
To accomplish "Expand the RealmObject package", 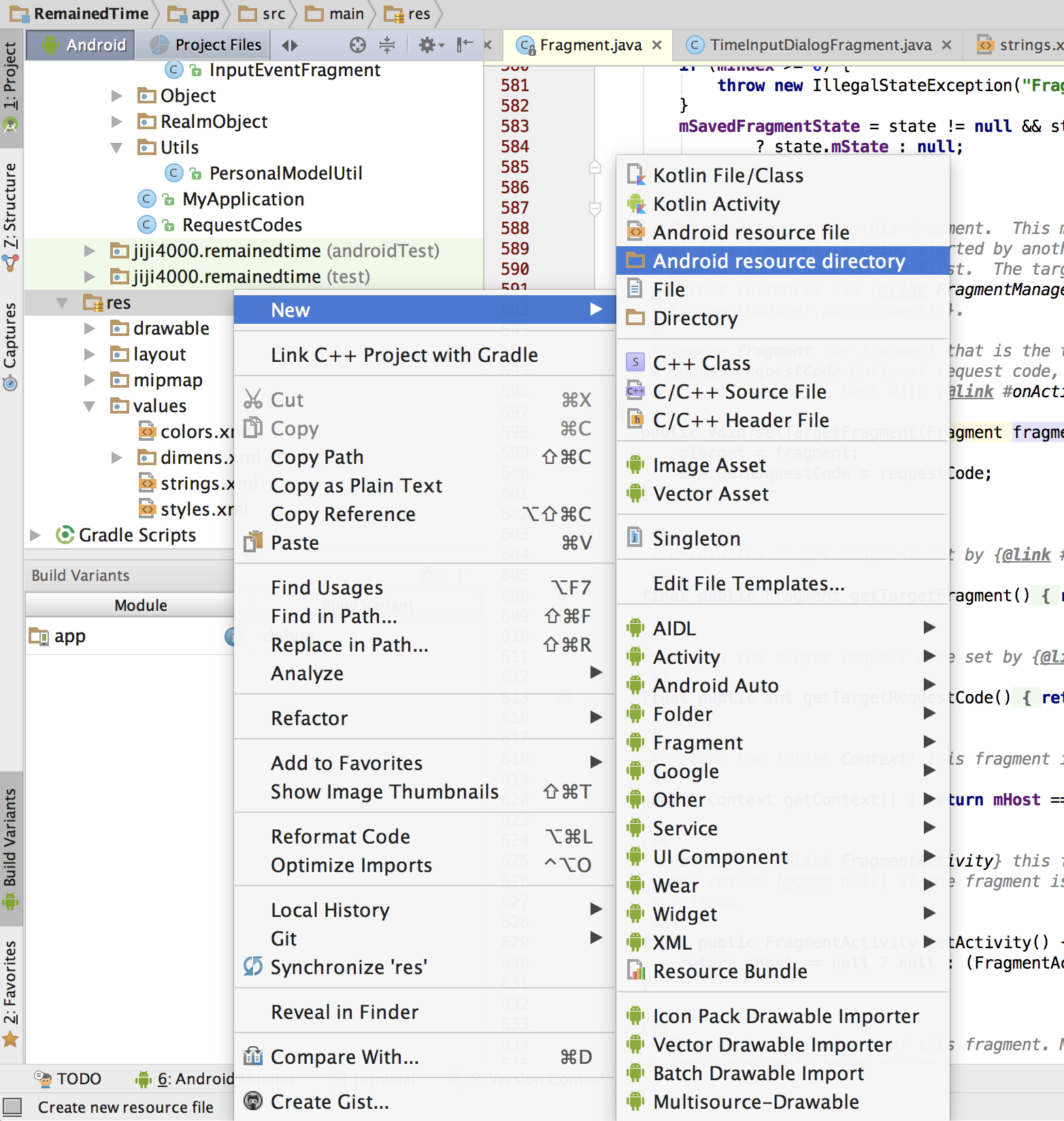I will point(116,122).
